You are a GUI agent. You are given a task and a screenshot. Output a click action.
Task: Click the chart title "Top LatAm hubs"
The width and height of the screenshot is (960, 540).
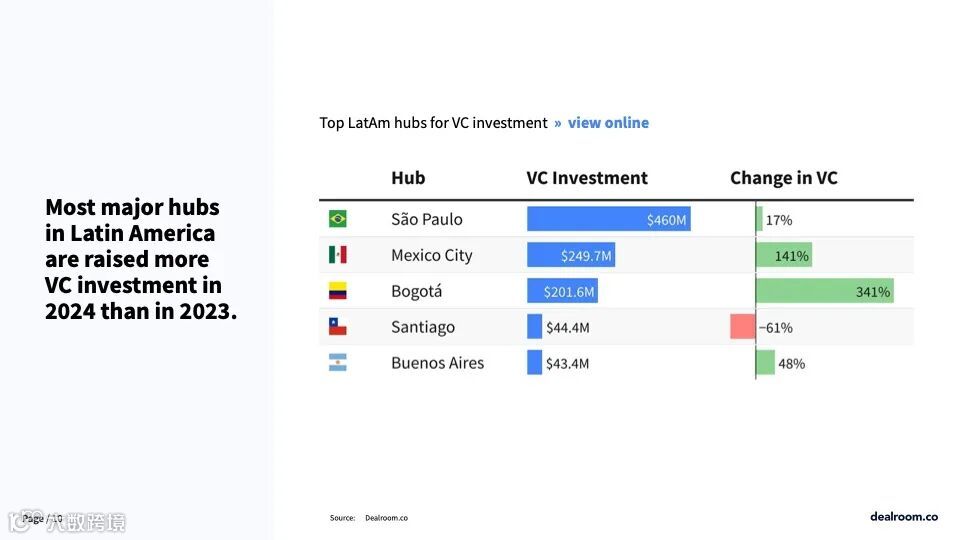(x=433, y=123)
